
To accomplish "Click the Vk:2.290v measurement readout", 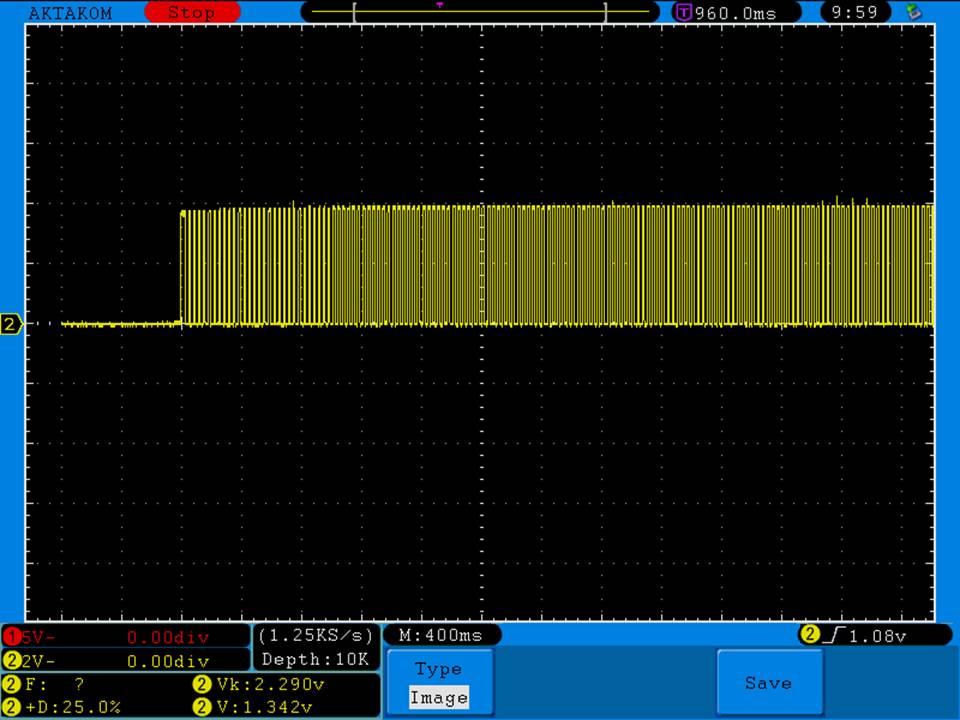I will (x=268, y=685).
